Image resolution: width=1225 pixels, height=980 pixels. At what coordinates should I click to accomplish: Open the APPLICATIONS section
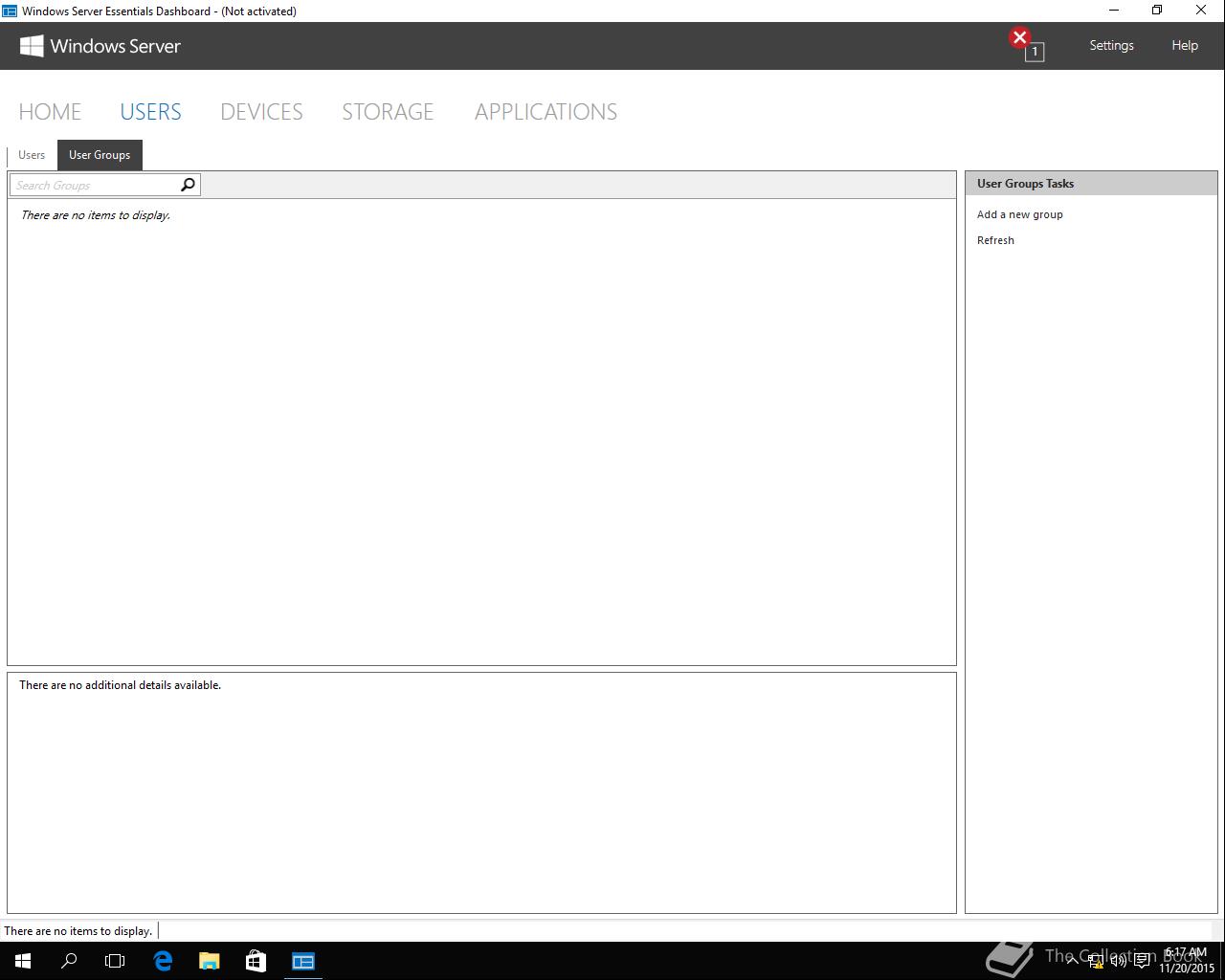click(x=546, y=112)
